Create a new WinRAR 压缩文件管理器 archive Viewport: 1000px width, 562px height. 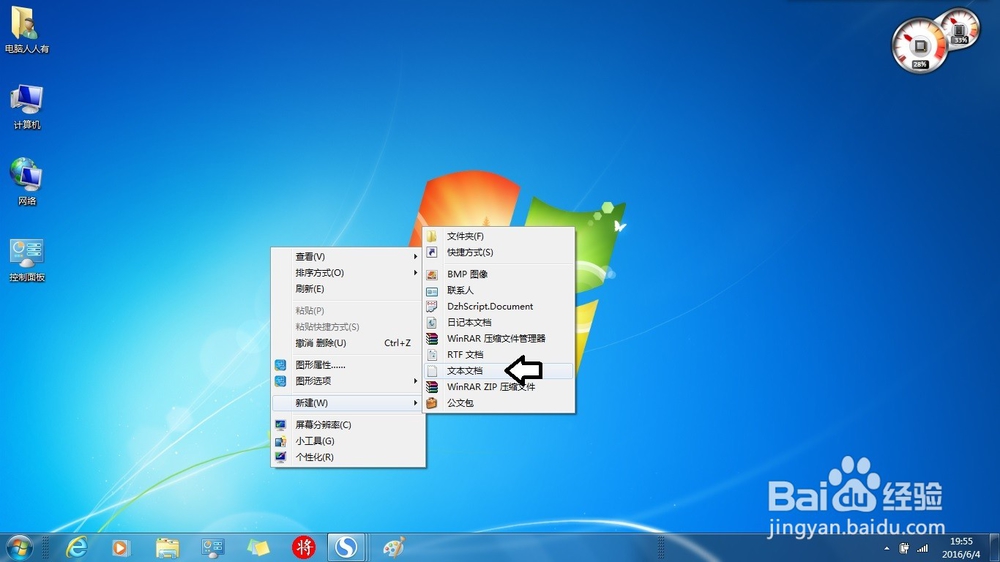499,338
